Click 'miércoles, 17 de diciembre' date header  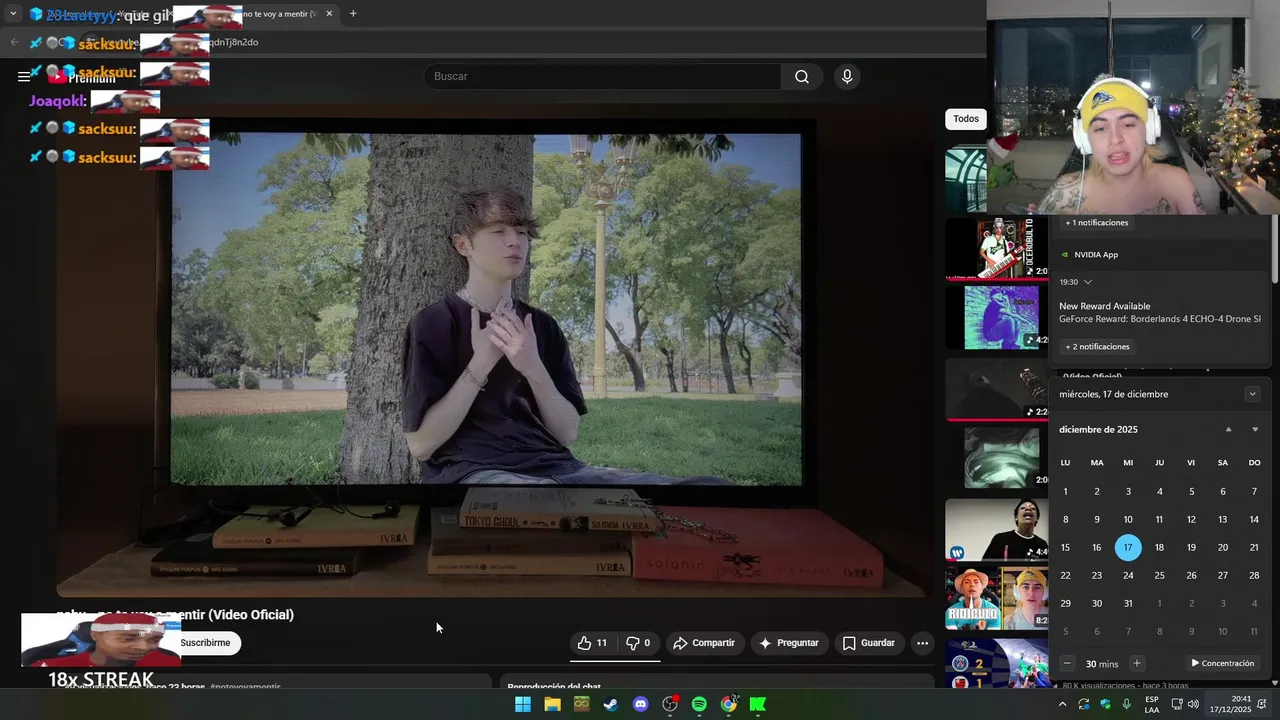pyautogui.click(x=1114, y=394)
